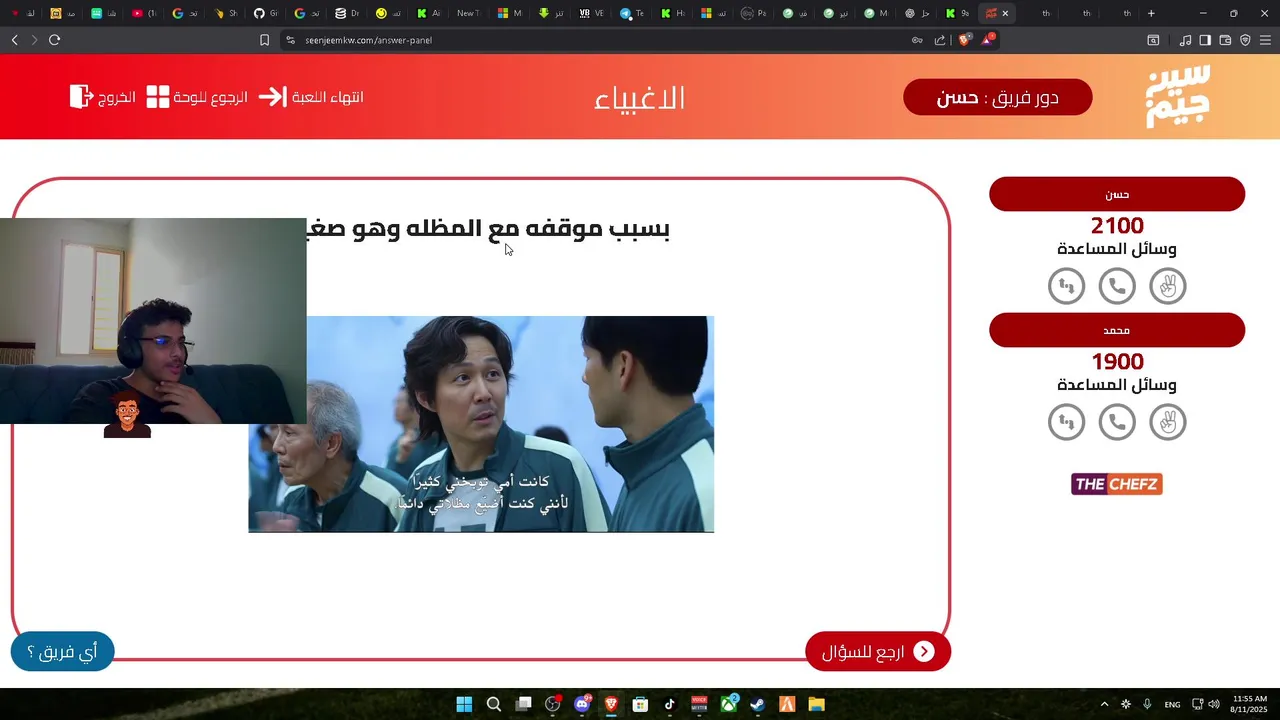
Task: Open the Squid Game answer image
Action: (481, 424)
